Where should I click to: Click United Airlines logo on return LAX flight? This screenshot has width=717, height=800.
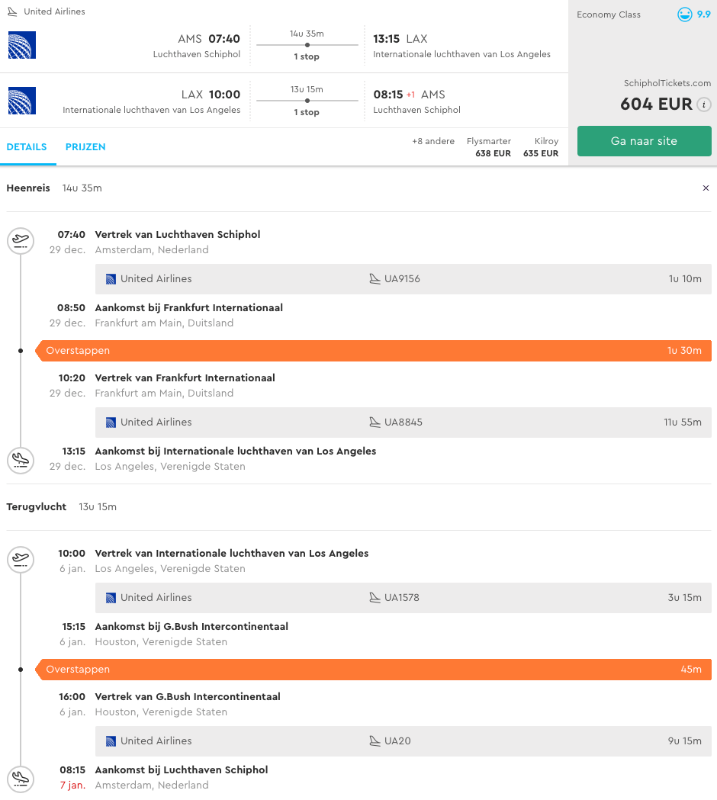point(22,102)
